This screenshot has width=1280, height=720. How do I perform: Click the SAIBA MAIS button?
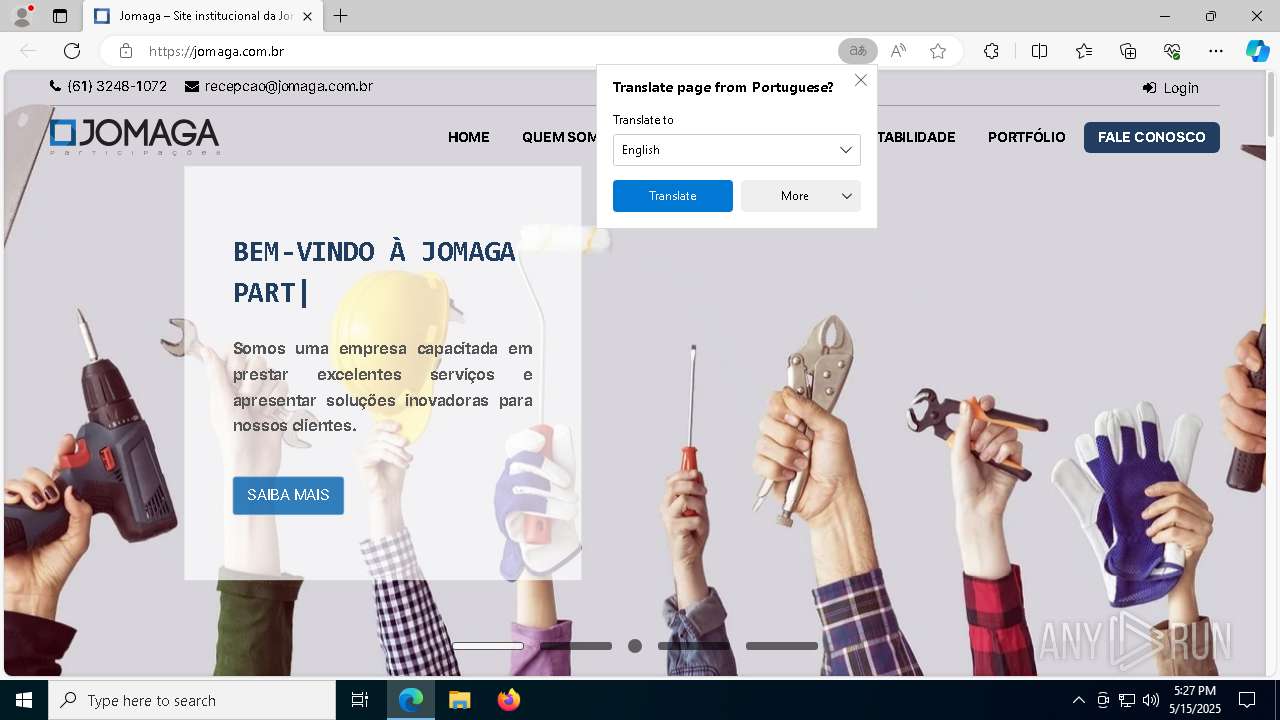(x=288, y=495)
